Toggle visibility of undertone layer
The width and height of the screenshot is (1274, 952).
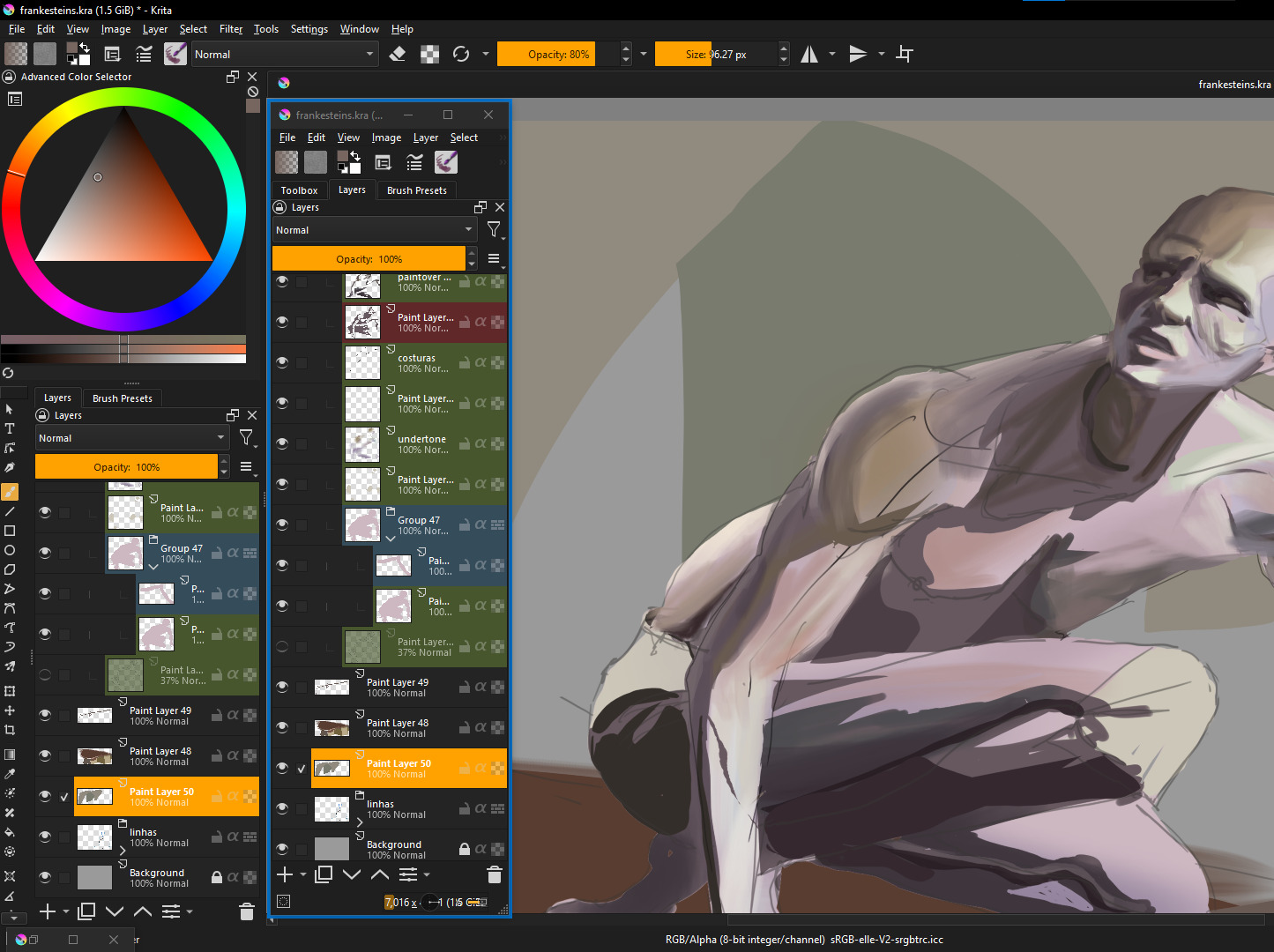[282, 443]
